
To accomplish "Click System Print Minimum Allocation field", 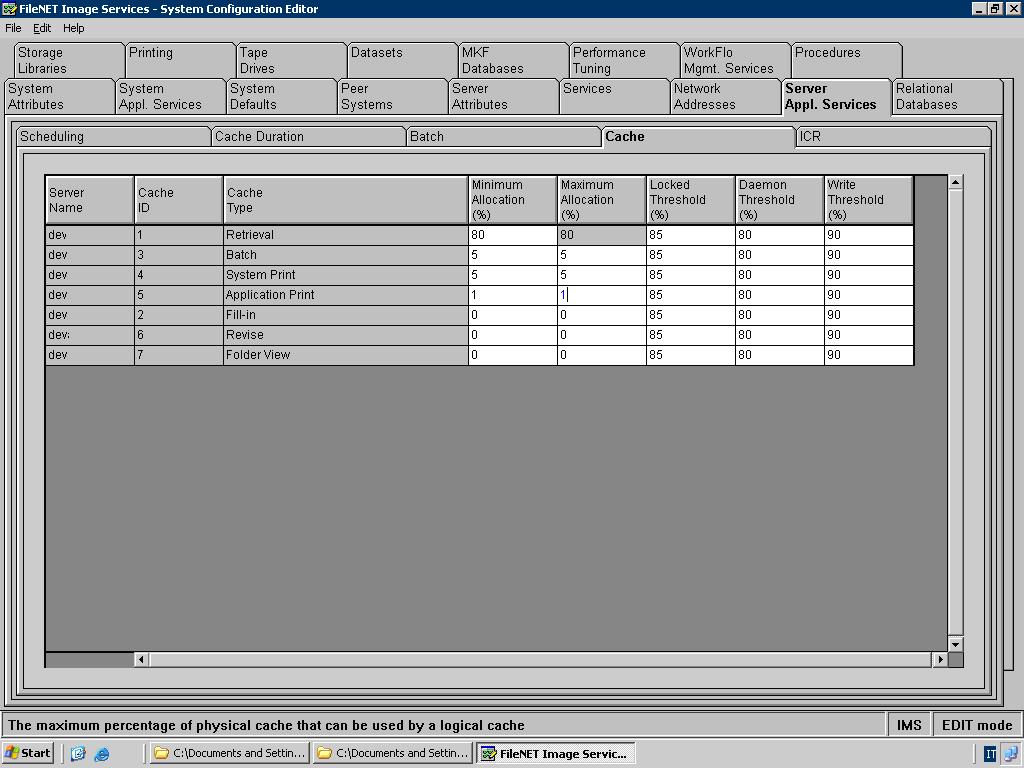I will [x=513, y=275].
